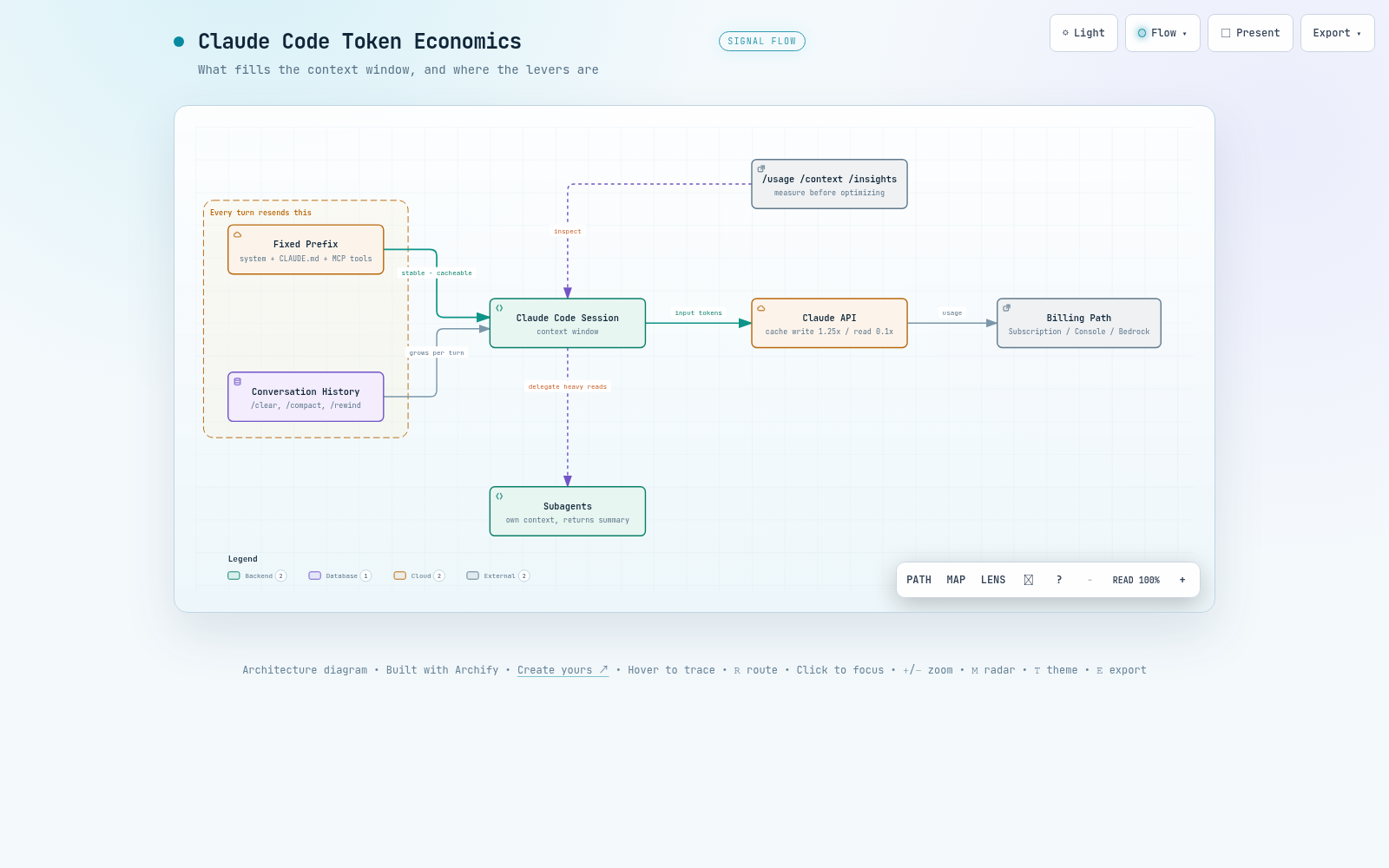Viewport: 1389px width, 868px height.
Task: Click the 'input tokens' edge label
Action: tap(699, 313)
